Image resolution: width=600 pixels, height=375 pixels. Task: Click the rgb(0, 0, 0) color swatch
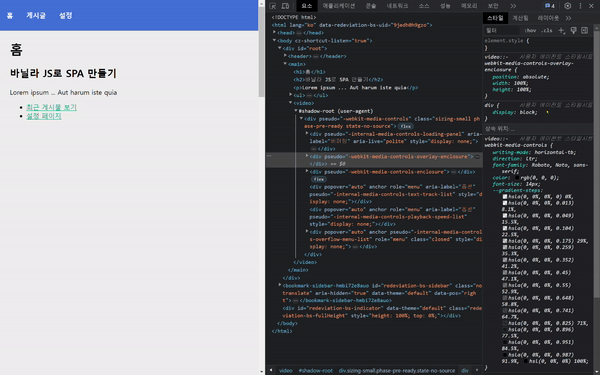coord(517,178)
